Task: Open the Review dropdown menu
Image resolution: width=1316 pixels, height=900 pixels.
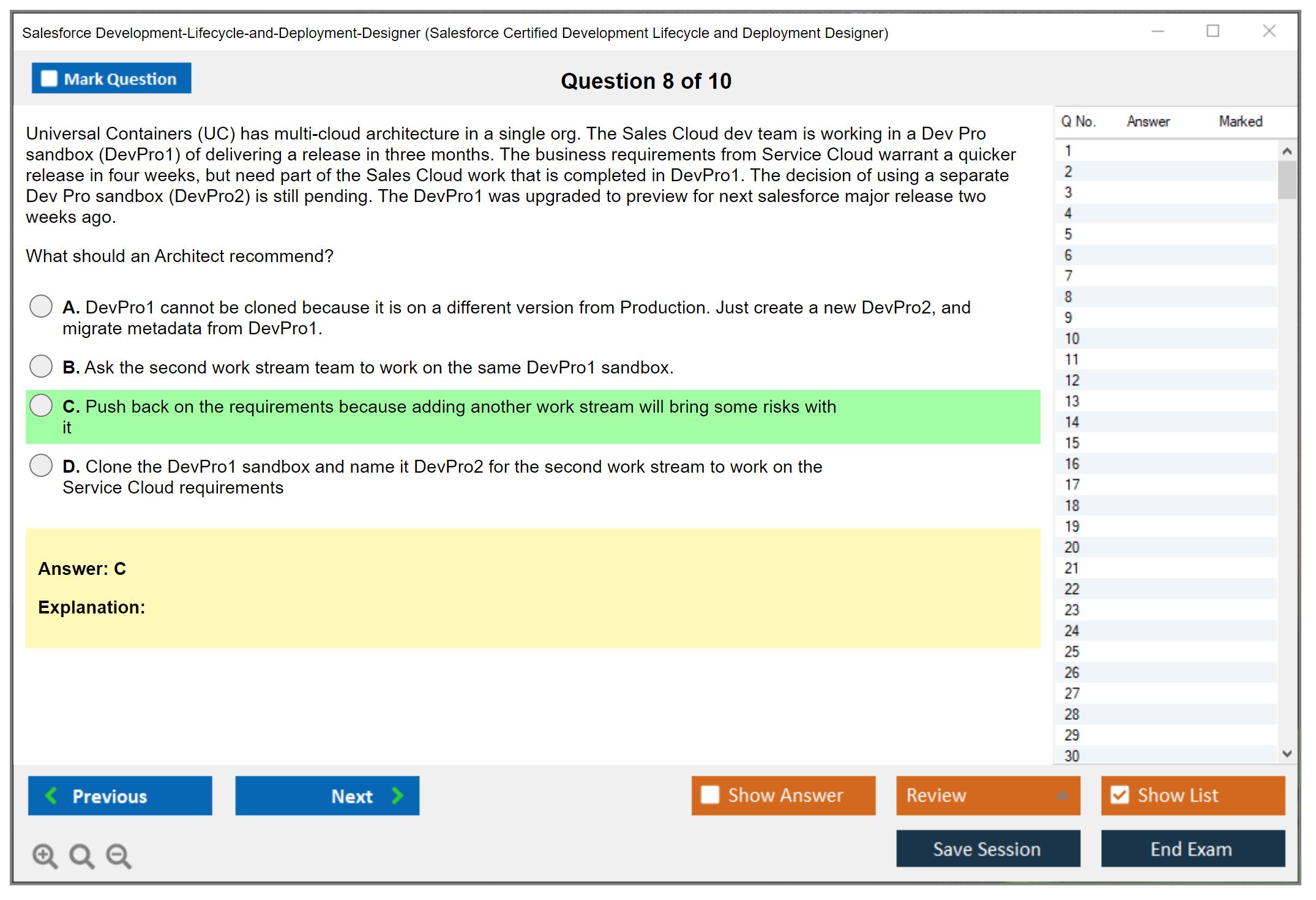Action: [1063, 795]
